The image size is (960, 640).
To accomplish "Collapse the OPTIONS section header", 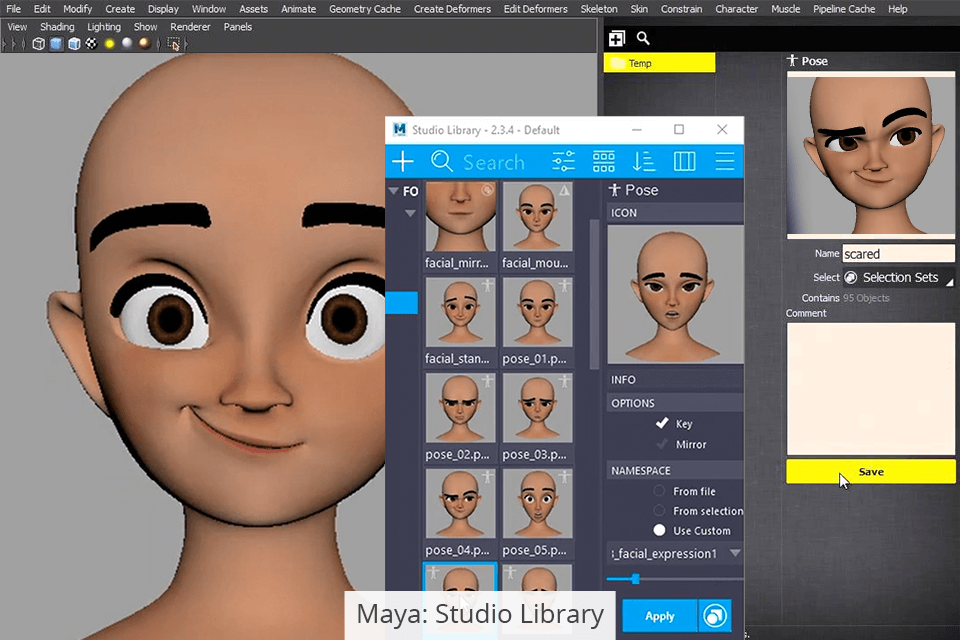I will pos(675,403).
